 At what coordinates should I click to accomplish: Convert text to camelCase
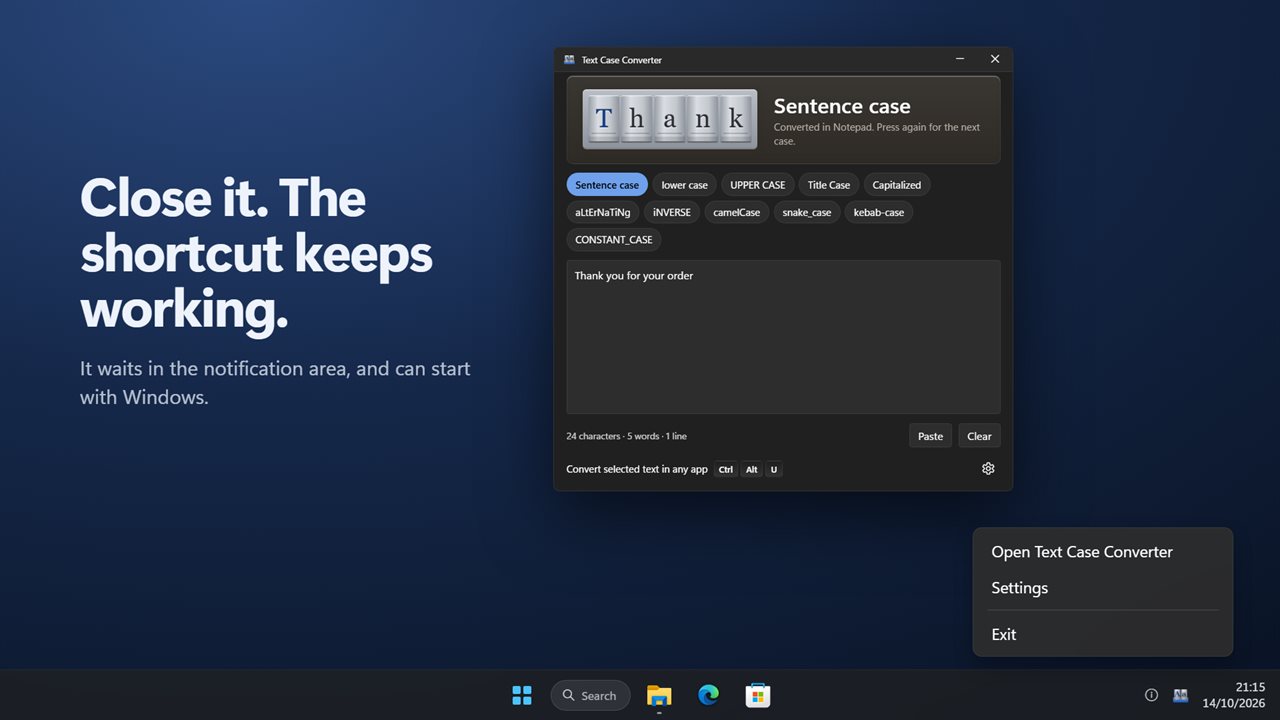[x=737, y=212]
